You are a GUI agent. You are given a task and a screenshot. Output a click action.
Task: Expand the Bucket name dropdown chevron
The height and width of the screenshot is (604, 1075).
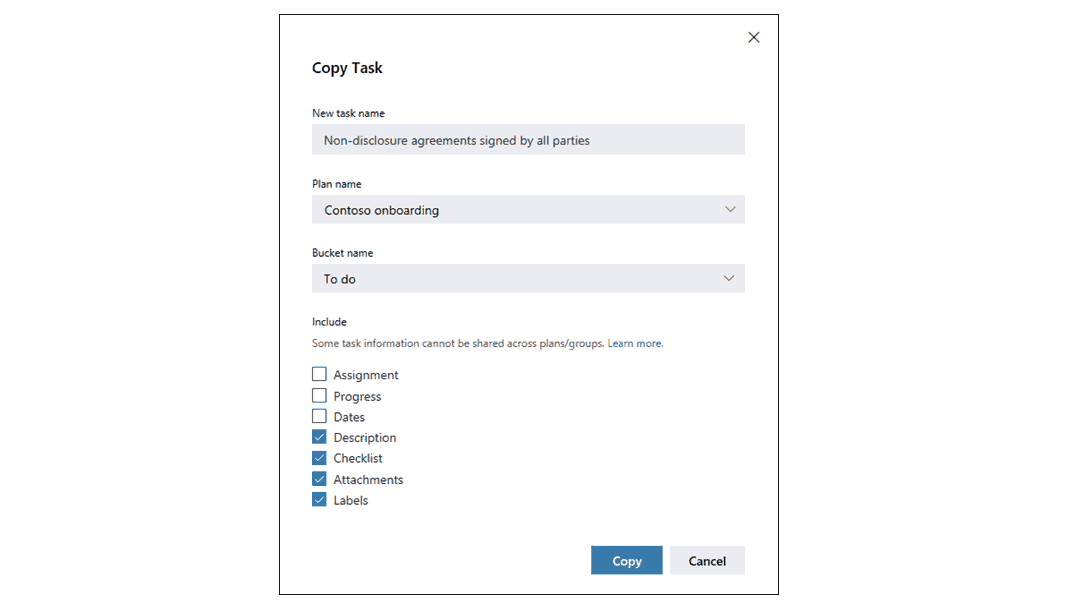[729, 278]
